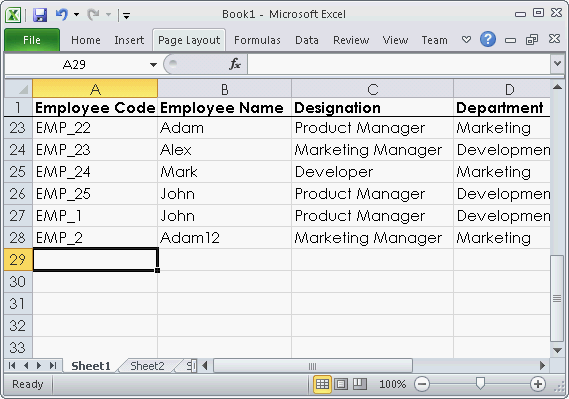Open the green File button
Screen dimensions: 569x399
point(32,40)
